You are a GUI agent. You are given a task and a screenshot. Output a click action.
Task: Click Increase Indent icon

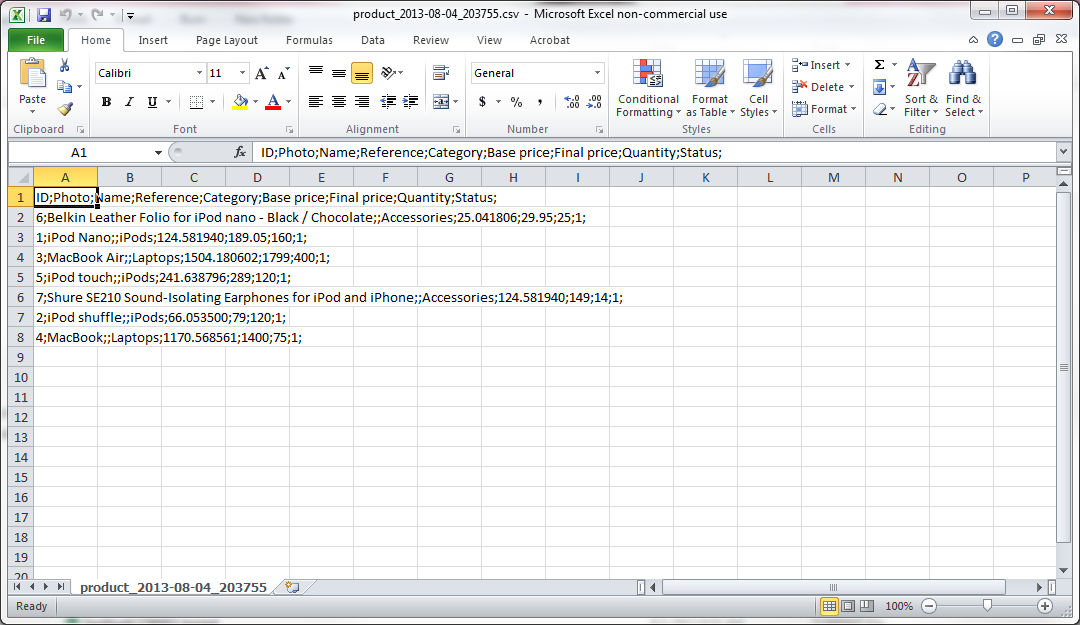tap(411, 102)
